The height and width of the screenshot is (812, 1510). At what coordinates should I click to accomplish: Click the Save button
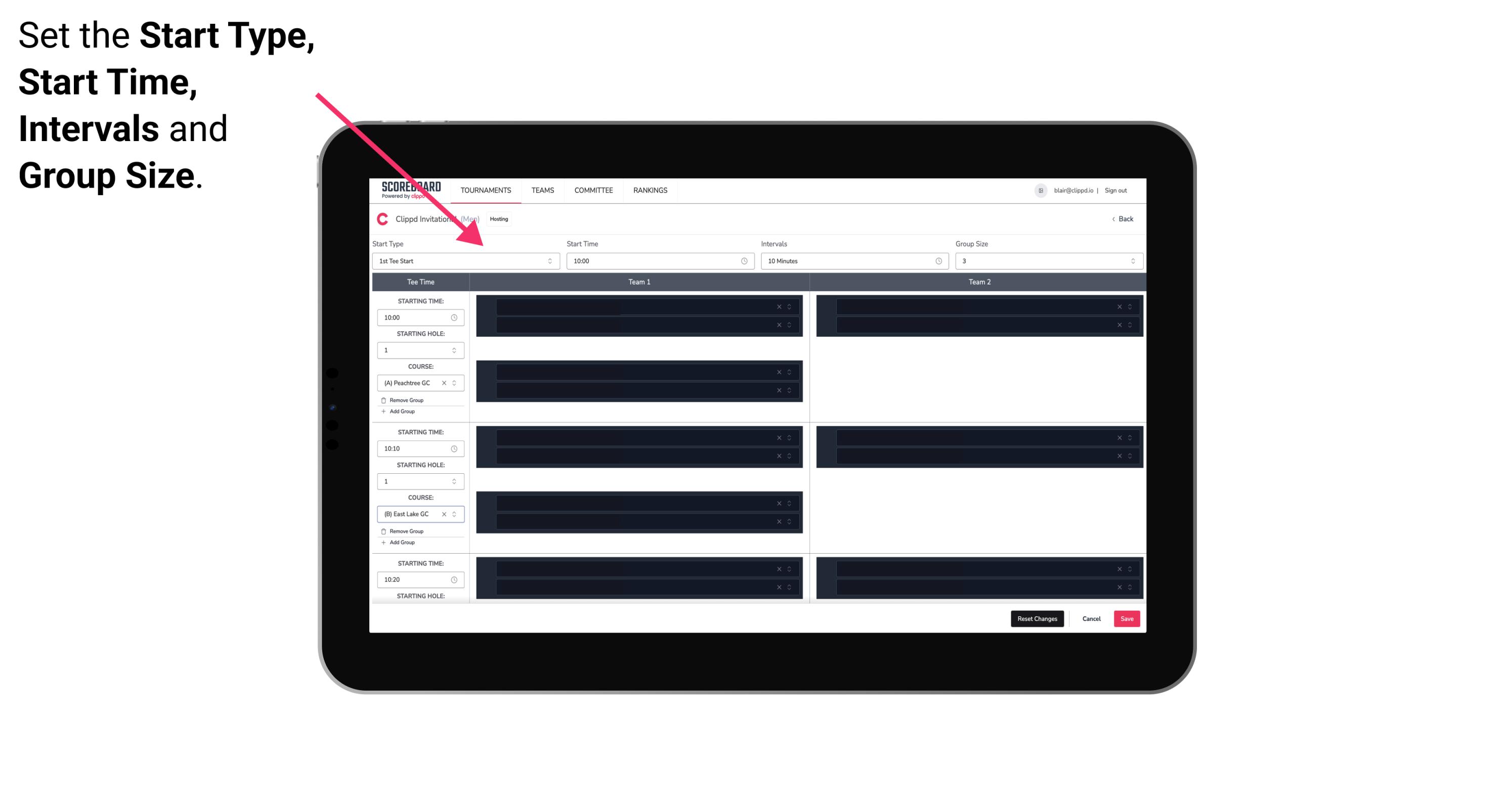click(1127, 618)
